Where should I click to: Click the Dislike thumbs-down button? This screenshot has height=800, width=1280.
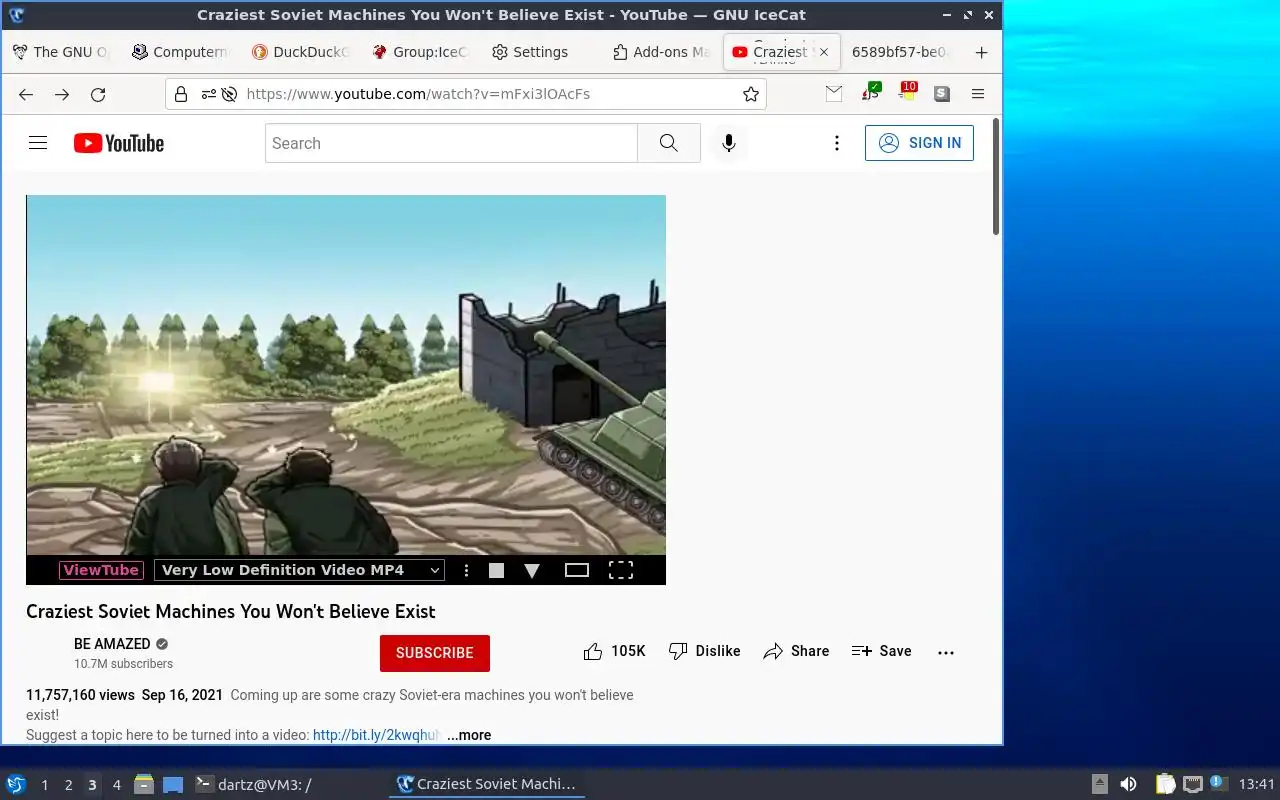coord(704,651)
